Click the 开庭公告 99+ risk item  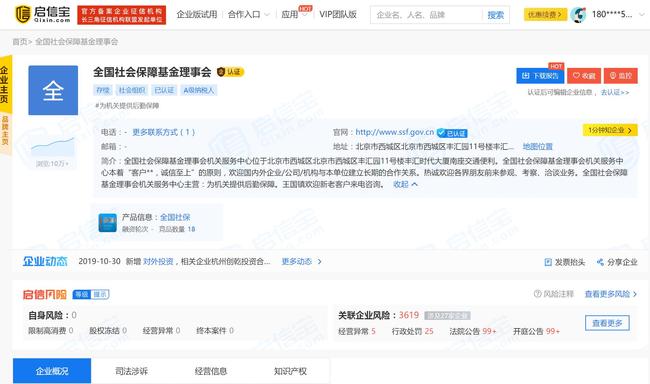click(x=536, y=331)
